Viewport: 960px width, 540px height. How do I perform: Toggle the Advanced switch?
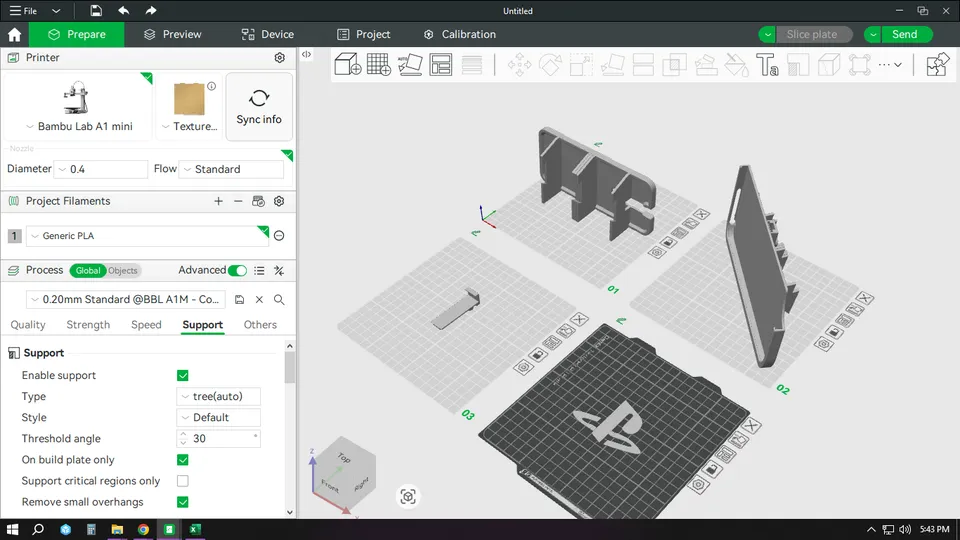point(237,271)
